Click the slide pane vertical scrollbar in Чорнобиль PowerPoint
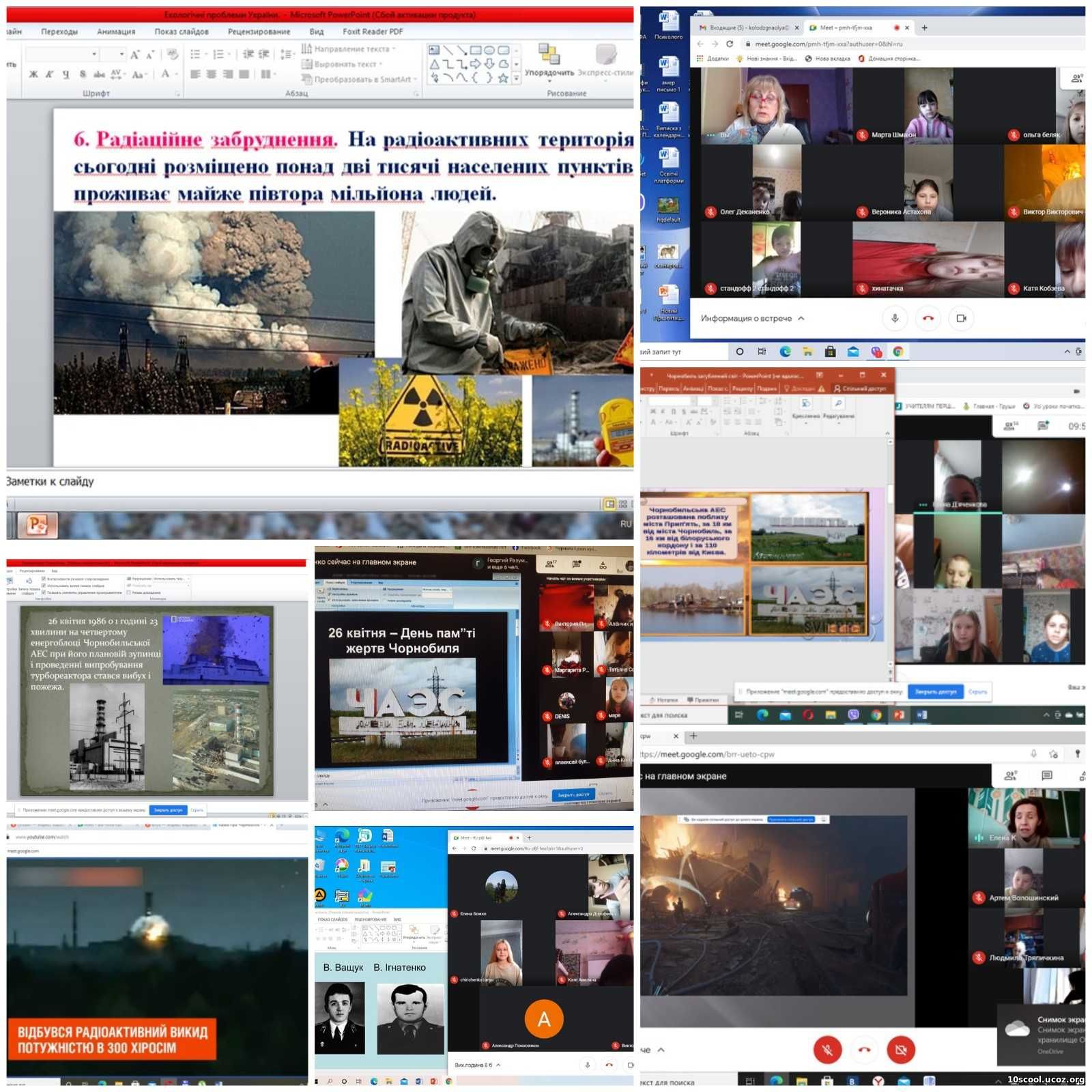The width and height of the screenshot is (1092, 1092). (890, 553)
